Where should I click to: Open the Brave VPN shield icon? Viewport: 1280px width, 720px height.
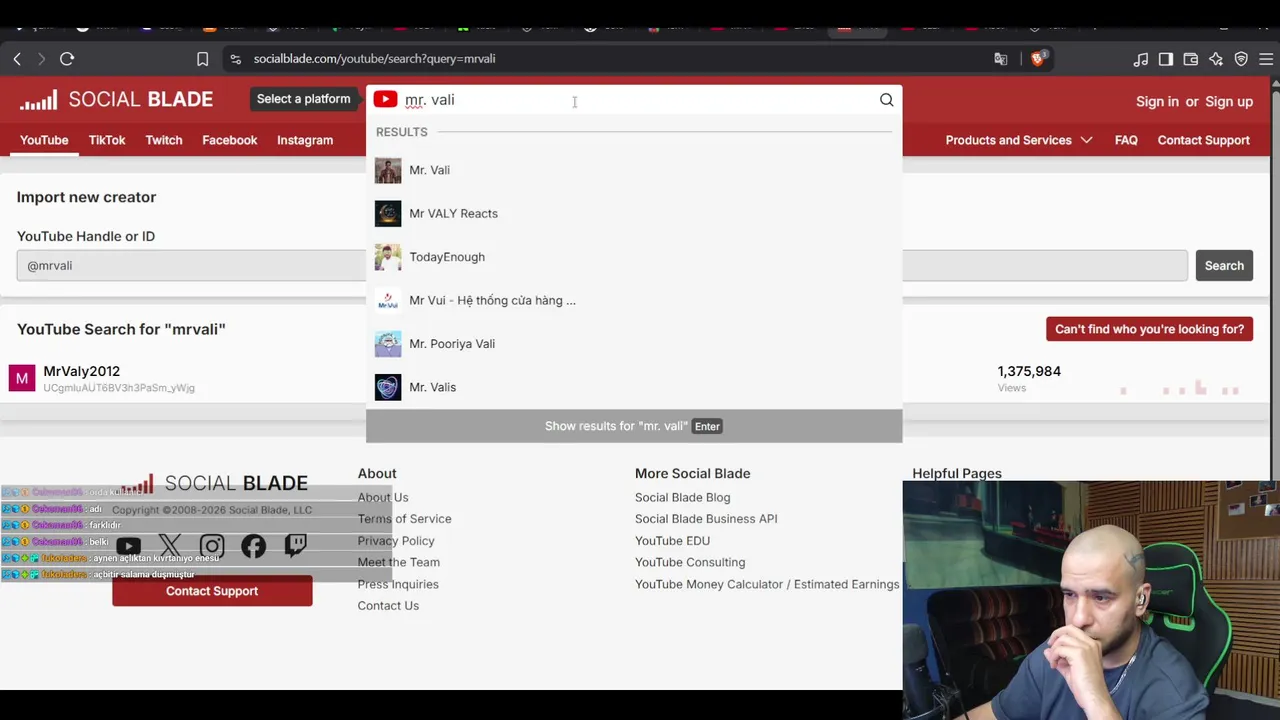pyautogui.click(x=1241, y=59)
